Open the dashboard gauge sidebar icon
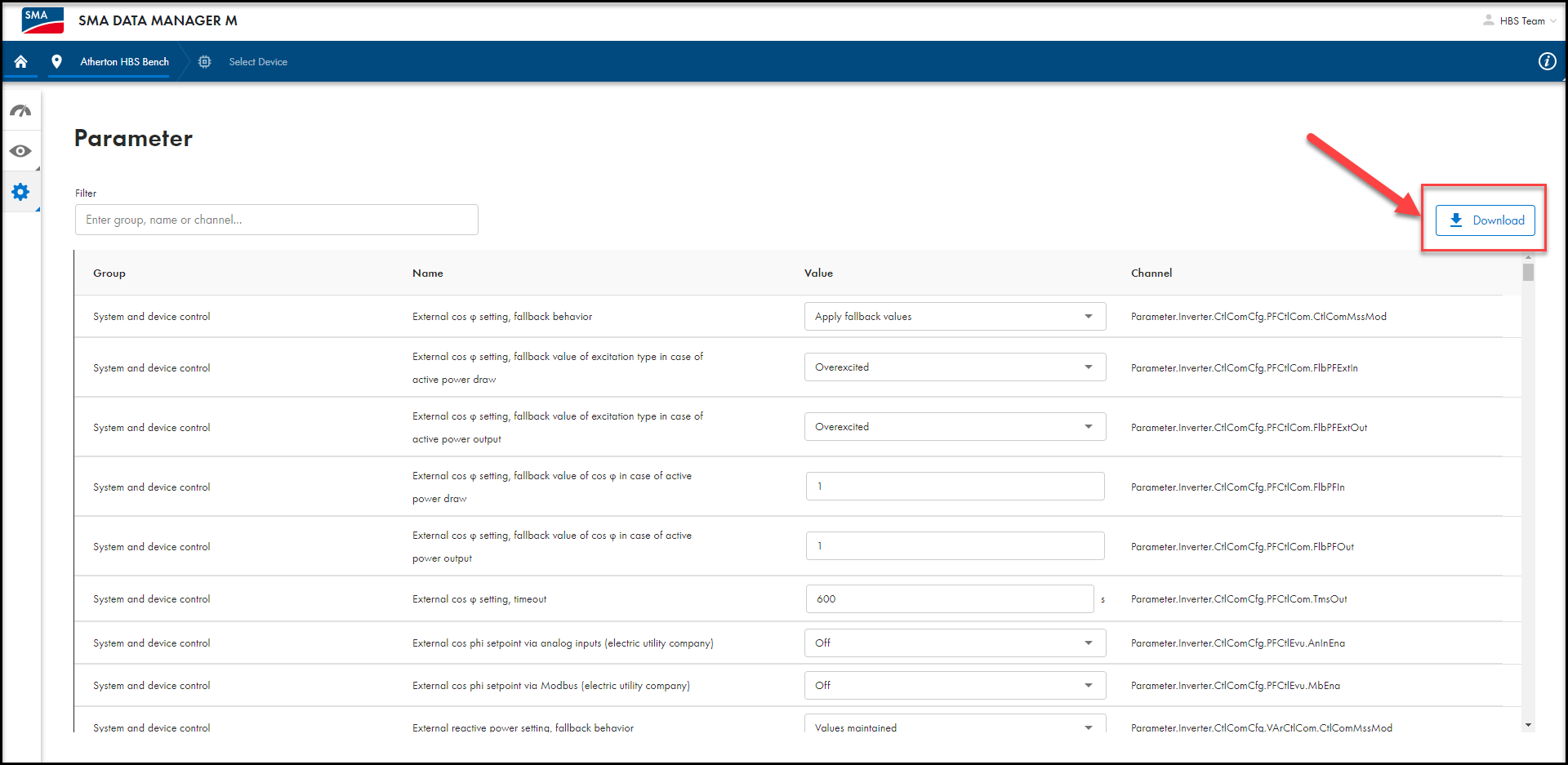The image size is (1568, 765). (20, 111)
